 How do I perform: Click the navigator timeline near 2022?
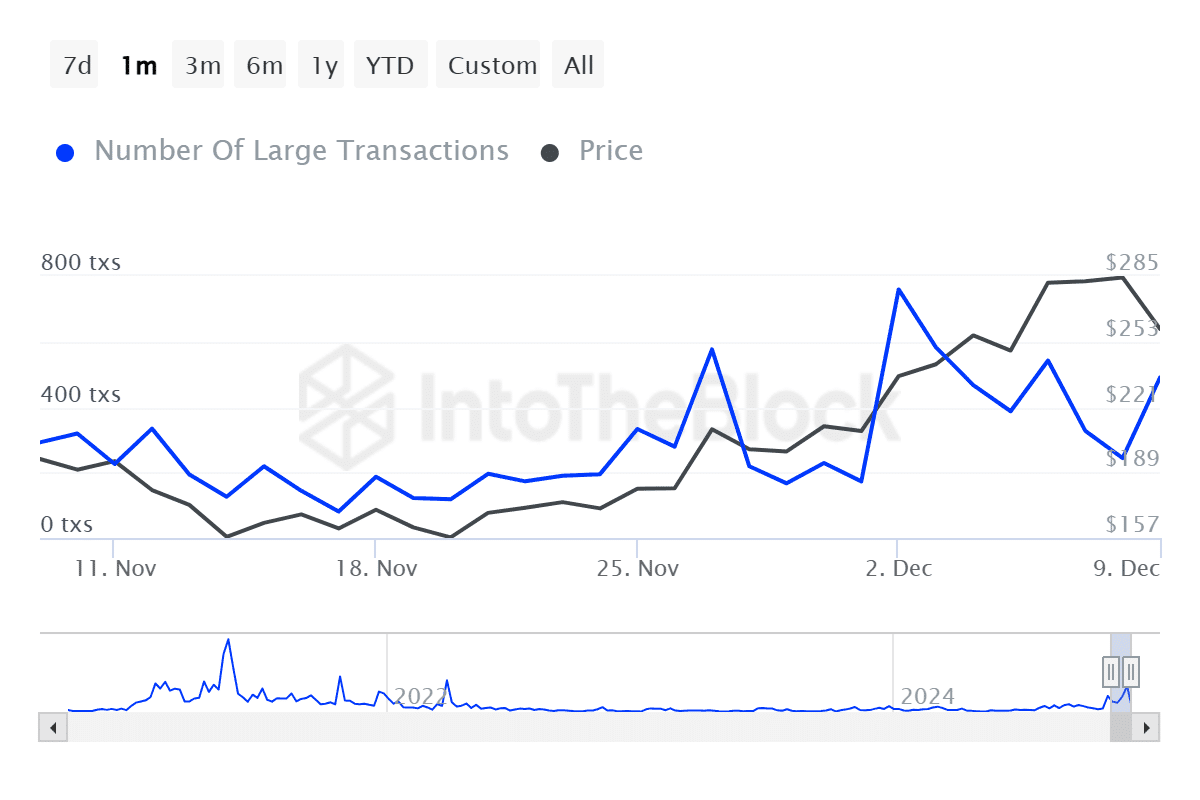click(x=420, y=696)
